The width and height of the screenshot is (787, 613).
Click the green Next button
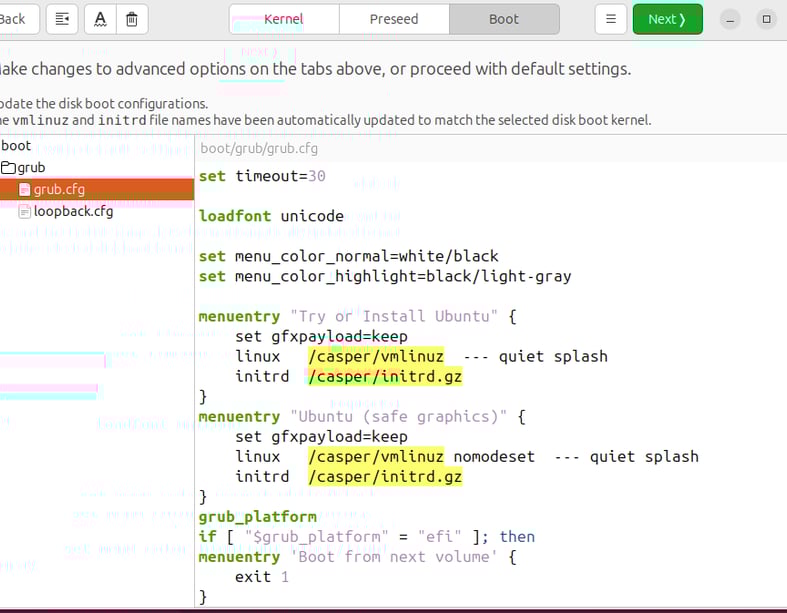tap(668, 19)
